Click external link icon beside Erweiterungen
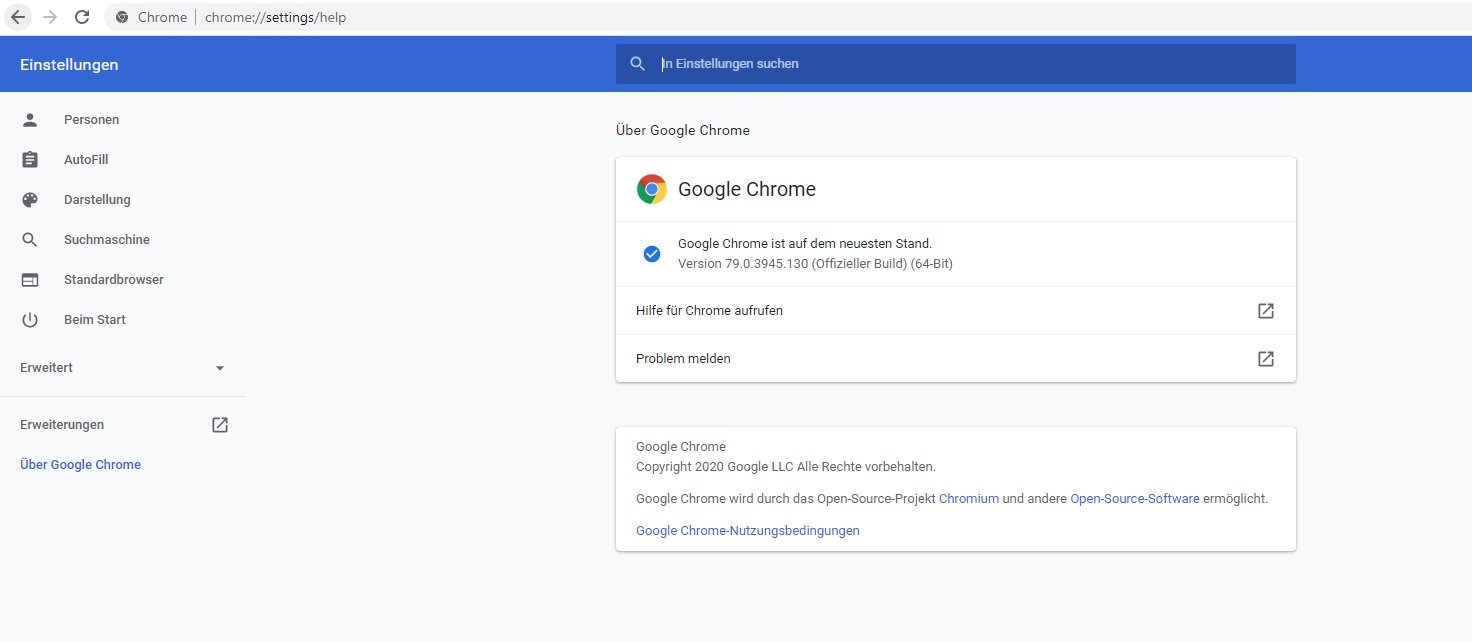1472x642 pixels. [220, 425]
